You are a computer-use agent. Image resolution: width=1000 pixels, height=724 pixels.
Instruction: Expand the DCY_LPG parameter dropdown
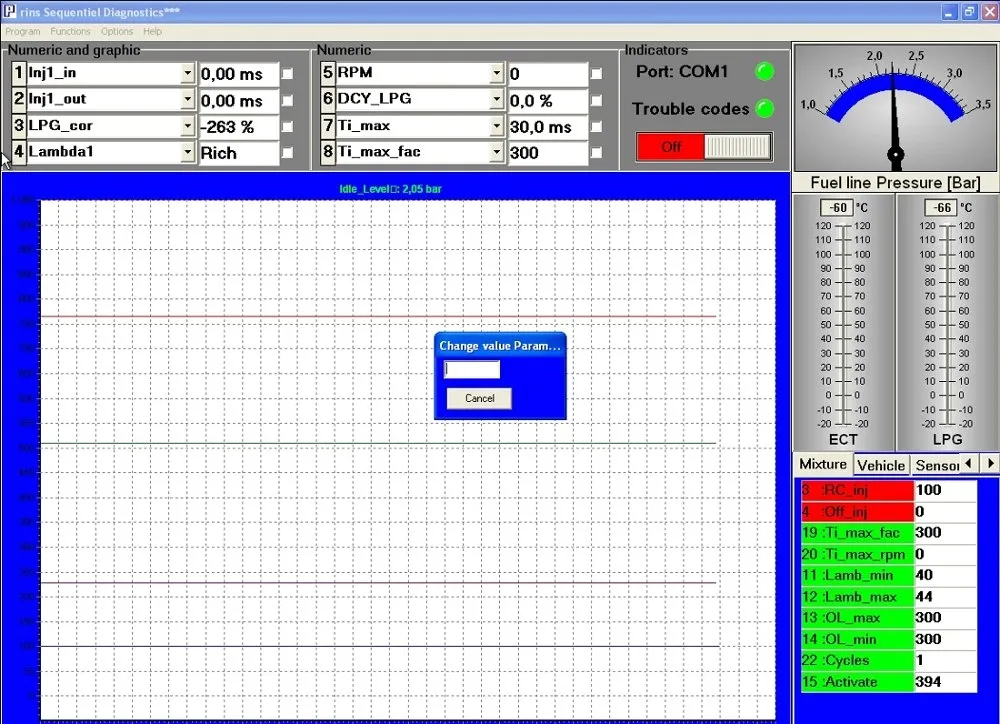496,100
